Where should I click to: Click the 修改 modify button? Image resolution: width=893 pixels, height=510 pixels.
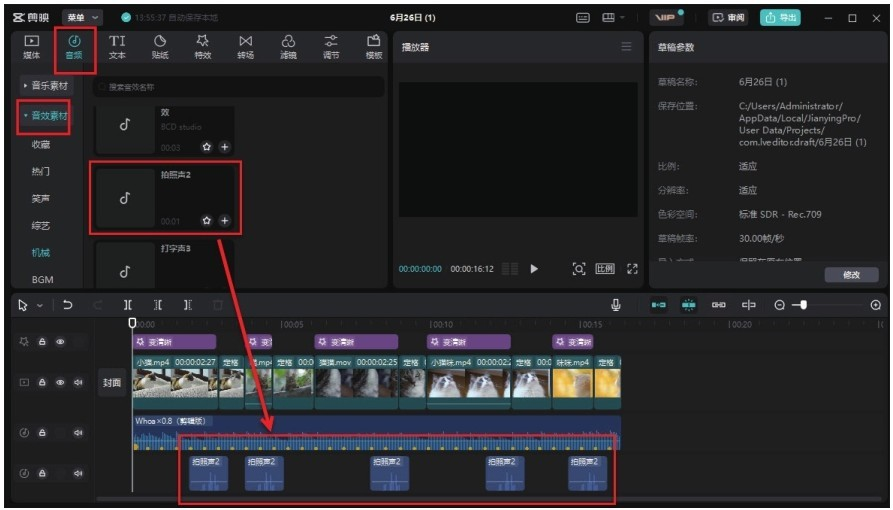(x=851, y=275)
